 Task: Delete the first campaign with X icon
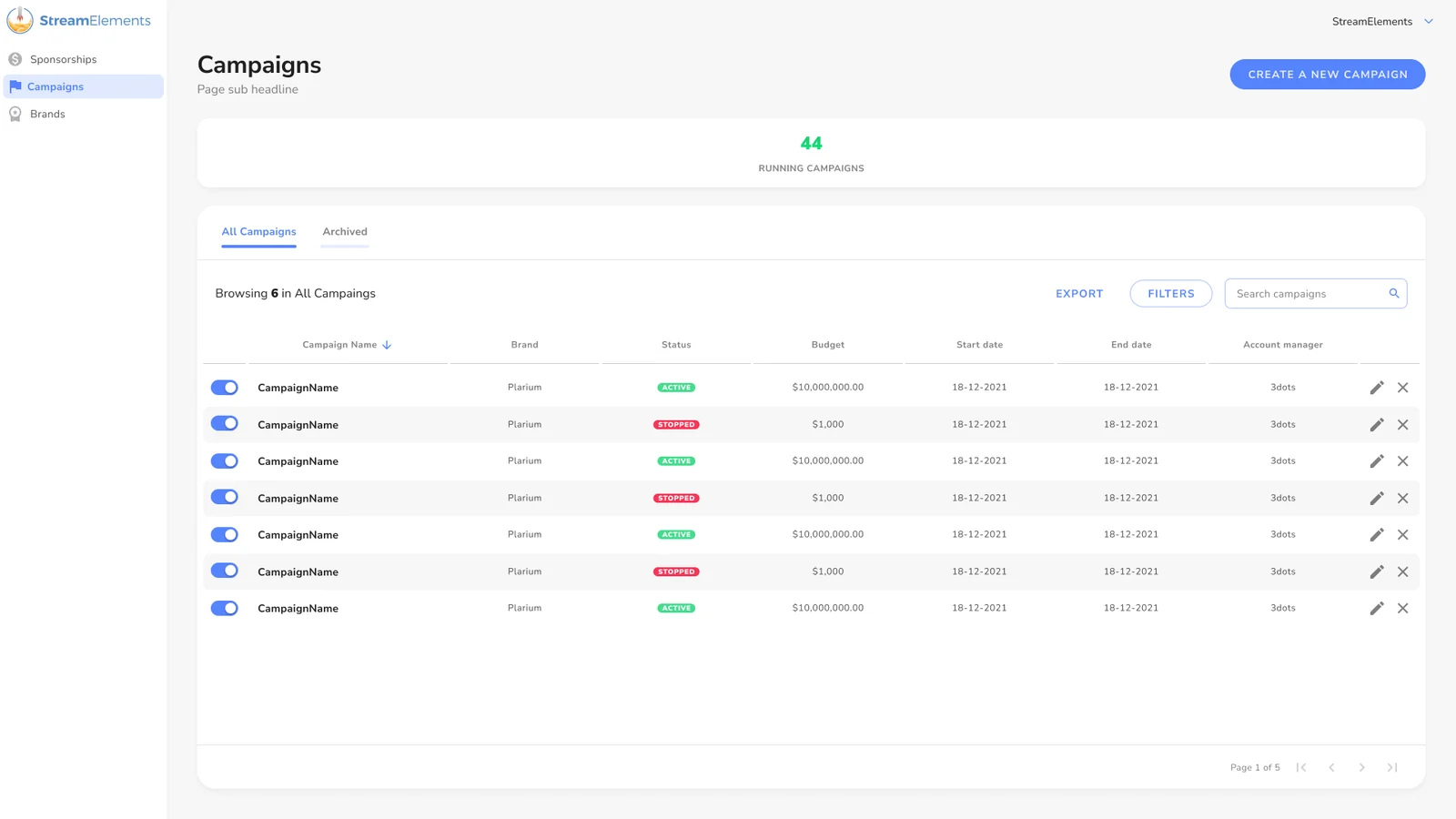[1403, 388]
